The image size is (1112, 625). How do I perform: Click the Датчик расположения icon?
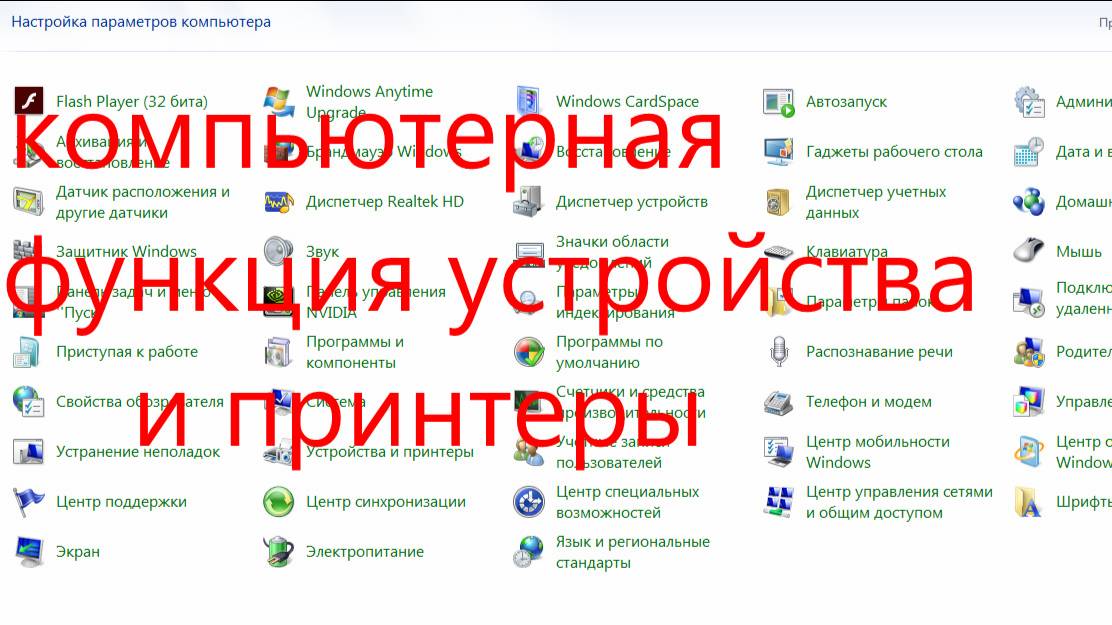(28, 201)
